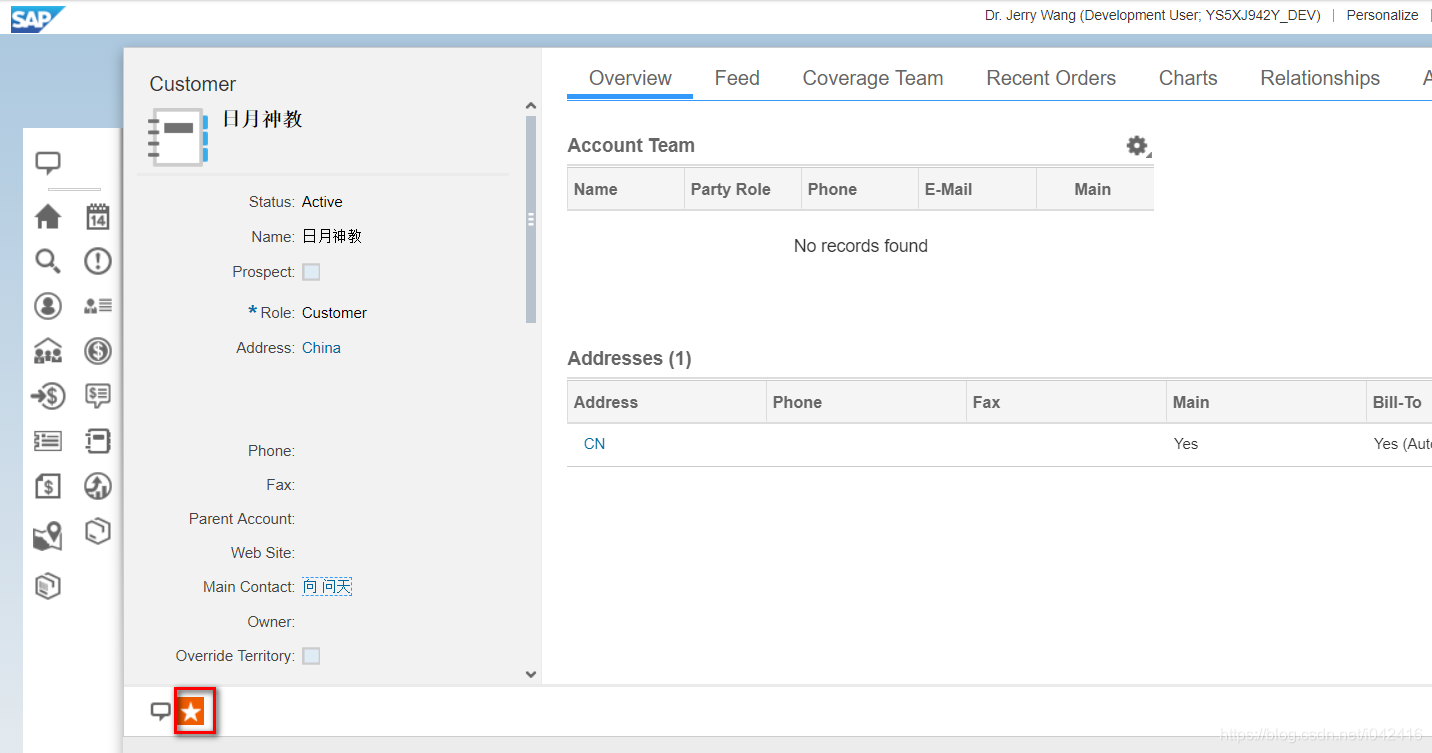This screenshot has height=753, width=1432.
Task: Click the customer panel vertical scrollbar
Action: tap(531, 219)
